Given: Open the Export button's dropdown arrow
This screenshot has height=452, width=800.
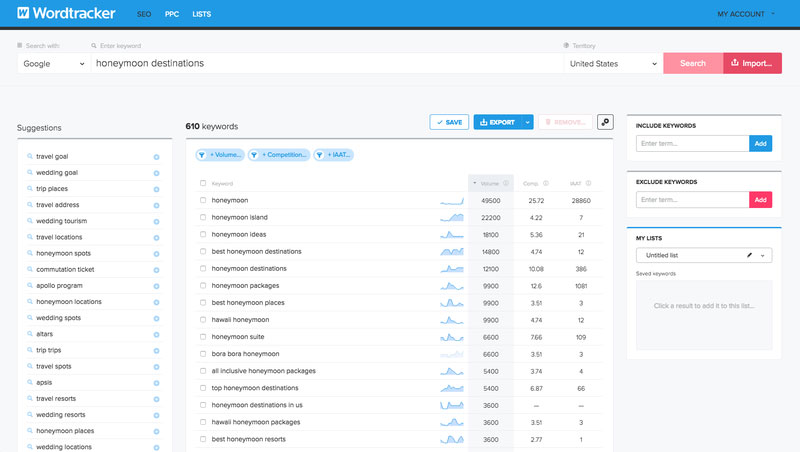Looking at the screenshot, I should pos(527,122).
